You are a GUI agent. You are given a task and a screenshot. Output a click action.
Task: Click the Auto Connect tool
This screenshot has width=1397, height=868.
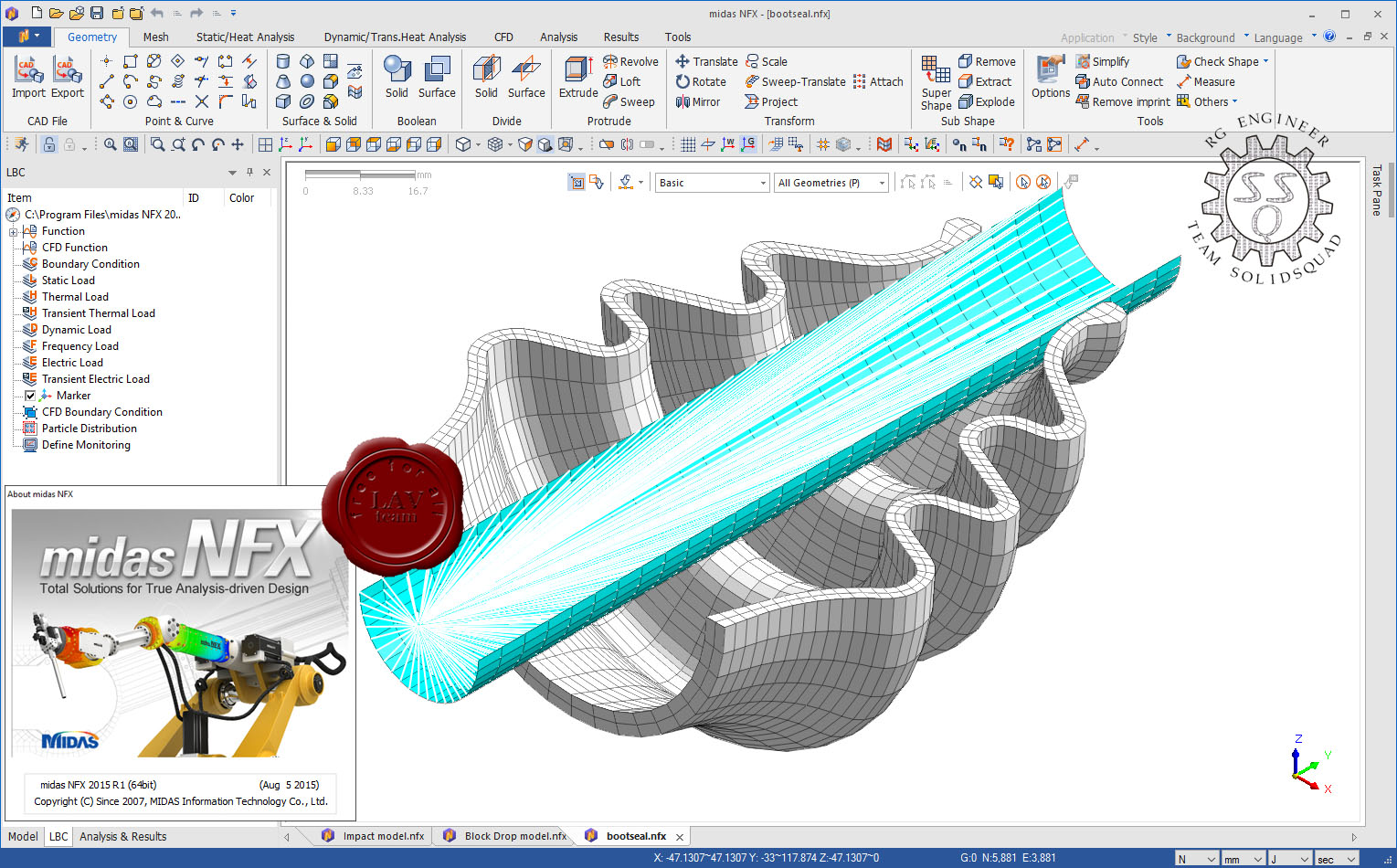1119,81
